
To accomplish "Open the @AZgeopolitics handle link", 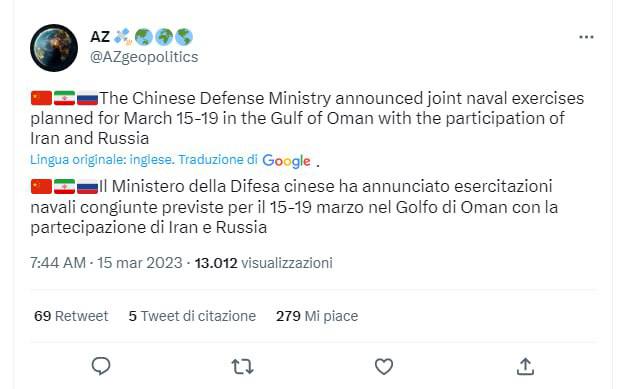I will (x=144, y=57).
